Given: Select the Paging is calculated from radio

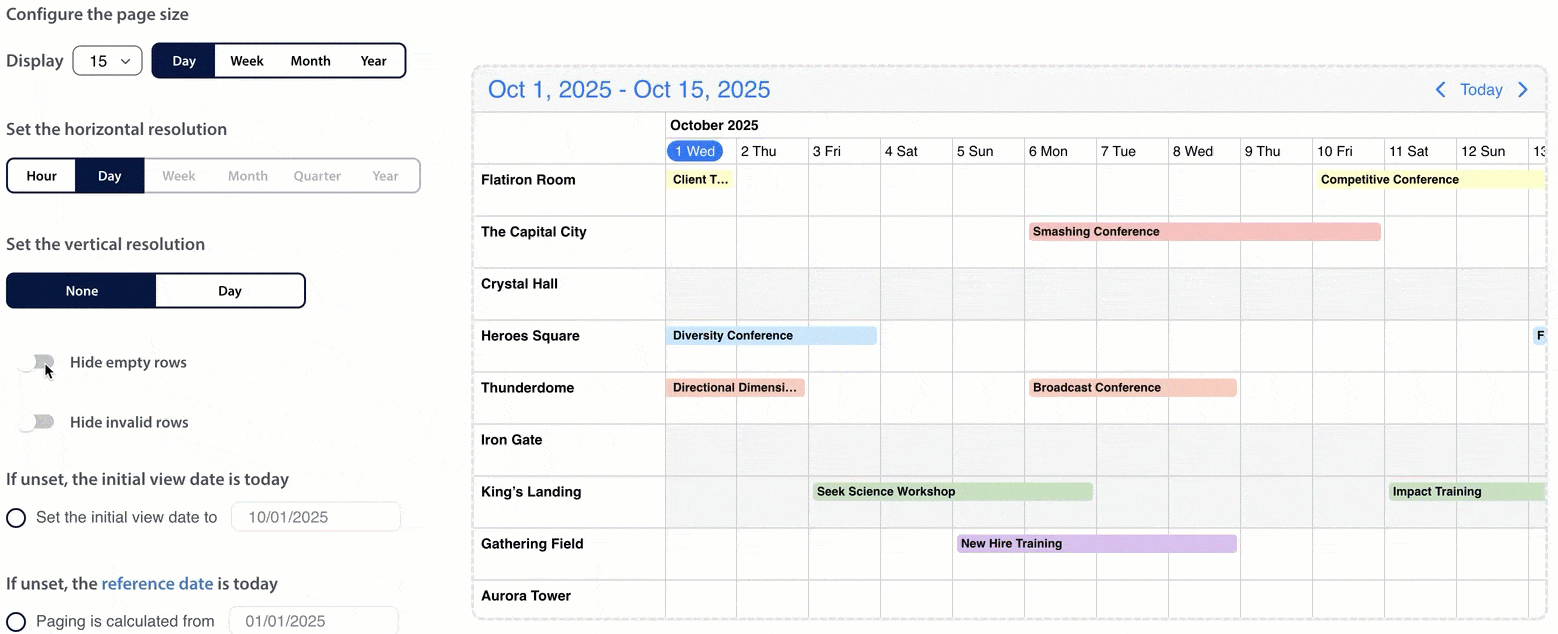Looking at the screenshot, I should tap(16, 622).
